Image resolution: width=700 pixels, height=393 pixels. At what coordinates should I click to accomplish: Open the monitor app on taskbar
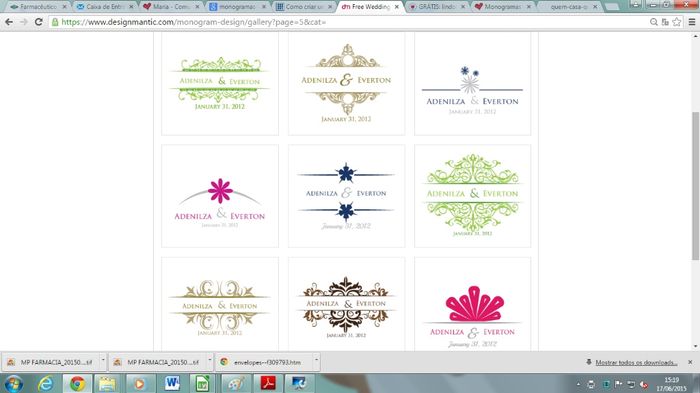299,384
